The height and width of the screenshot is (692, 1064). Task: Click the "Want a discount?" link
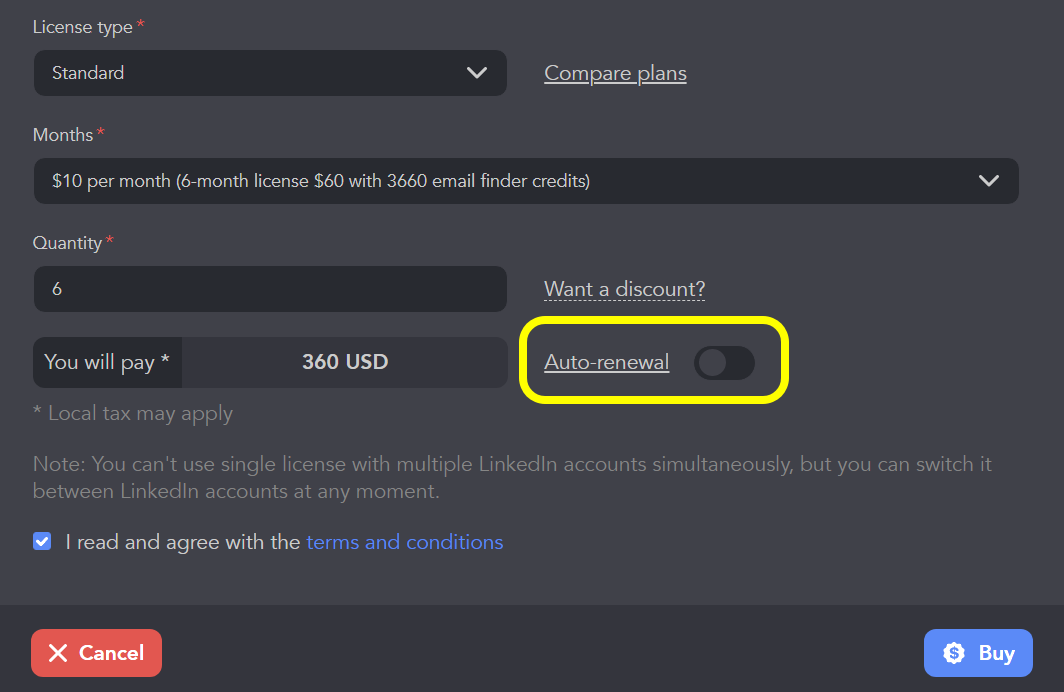pyautogui.click(x=624, y=289)
